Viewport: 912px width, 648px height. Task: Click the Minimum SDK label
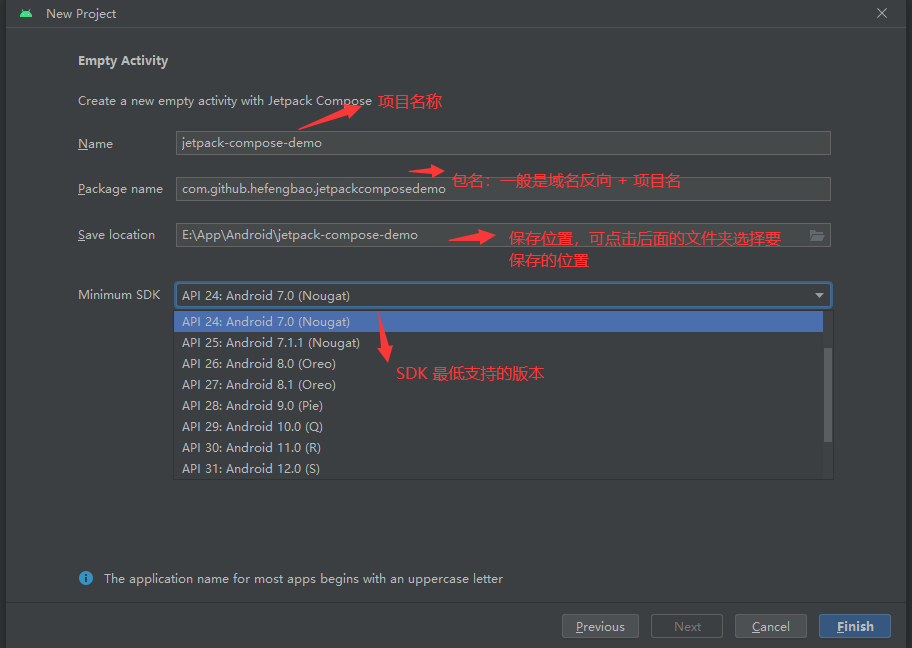coord(119,294)
